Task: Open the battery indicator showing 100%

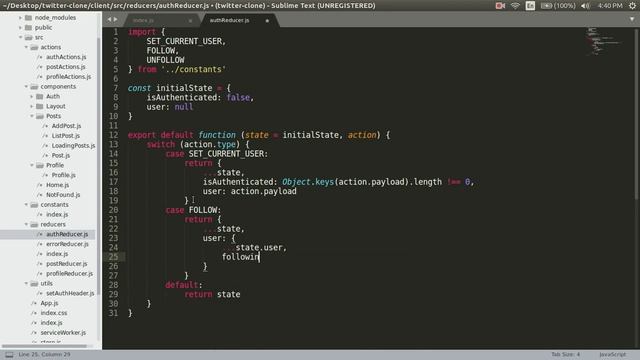Action: click(x=558, y=6)
